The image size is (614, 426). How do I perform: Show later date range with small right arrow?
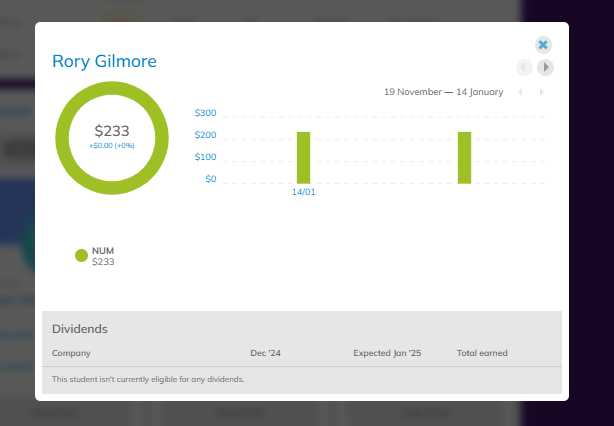coord(542,92)
